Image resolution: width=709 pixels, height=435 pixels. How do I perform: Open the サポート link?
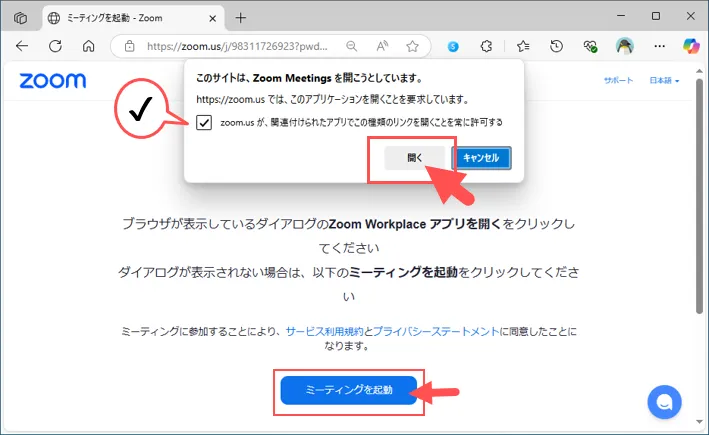point(618,80)
